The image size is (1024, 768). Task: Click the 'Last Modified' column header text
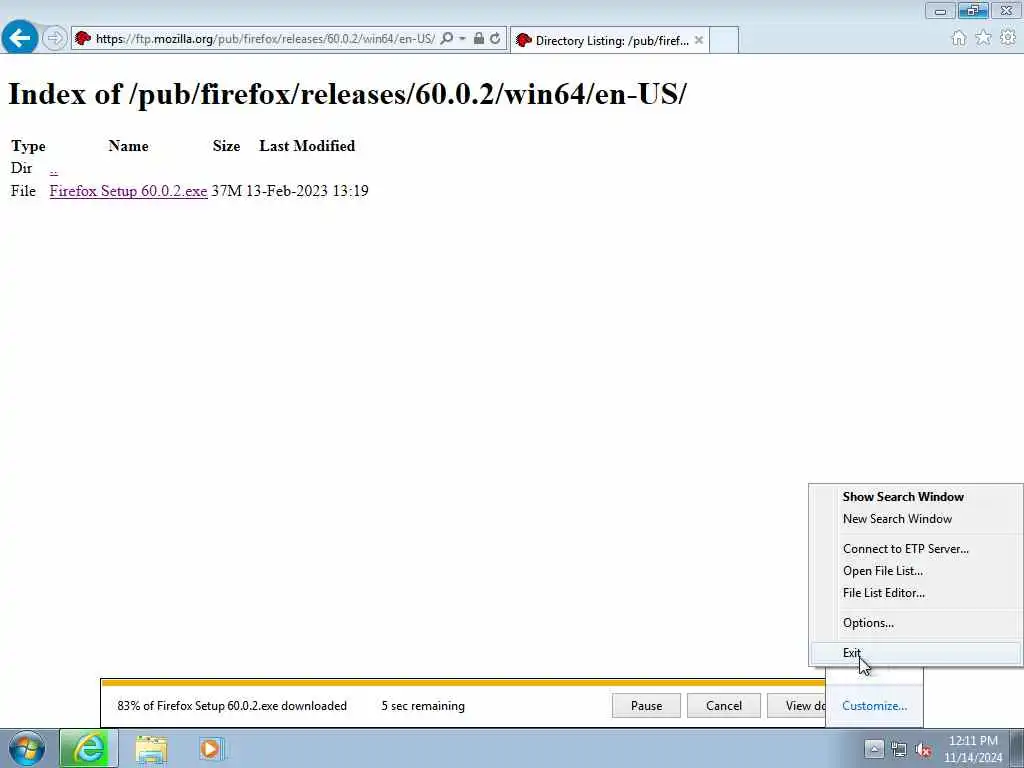point(307,146)
